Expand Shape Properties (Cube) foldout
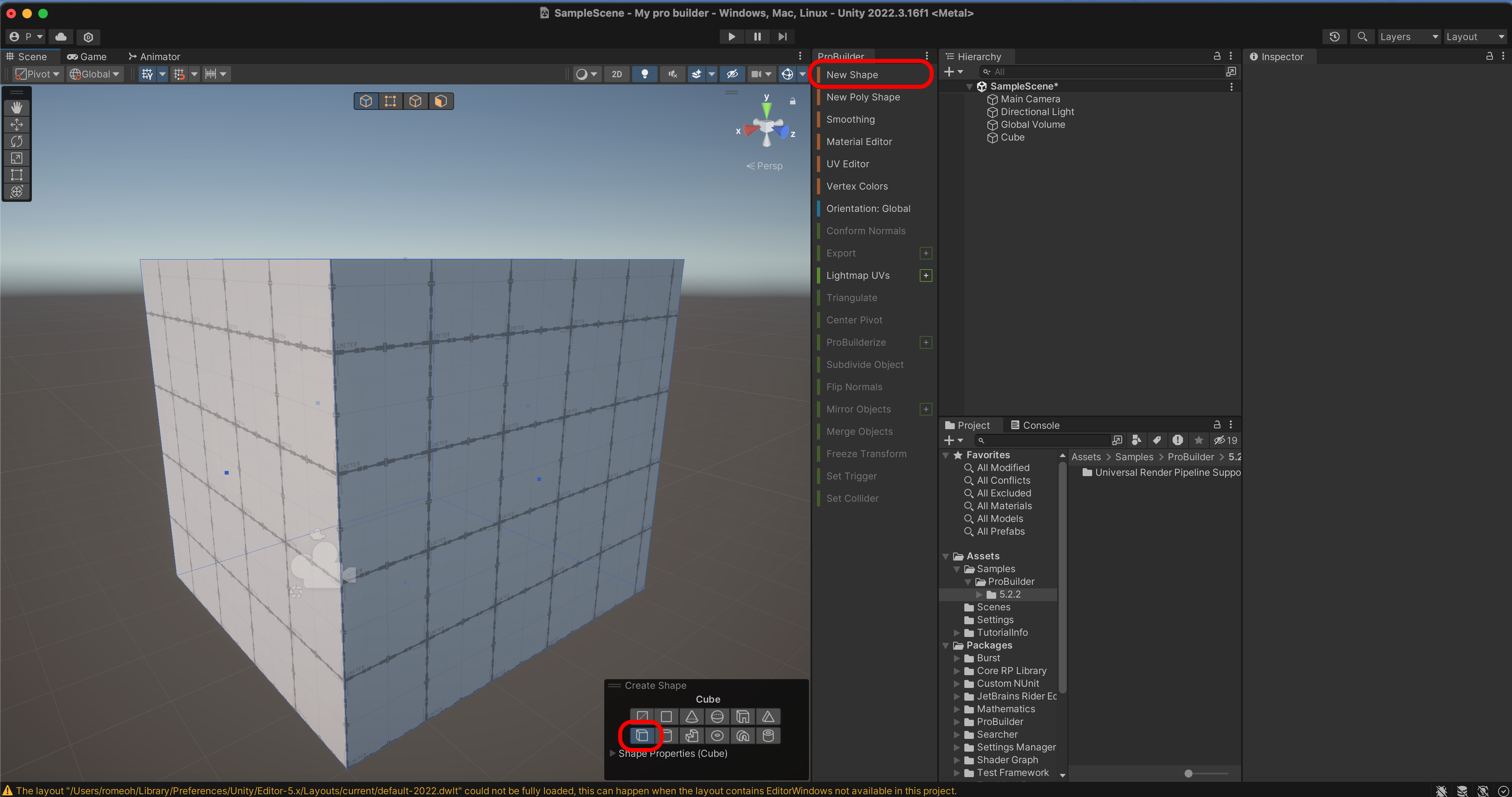 click(613, 753)
